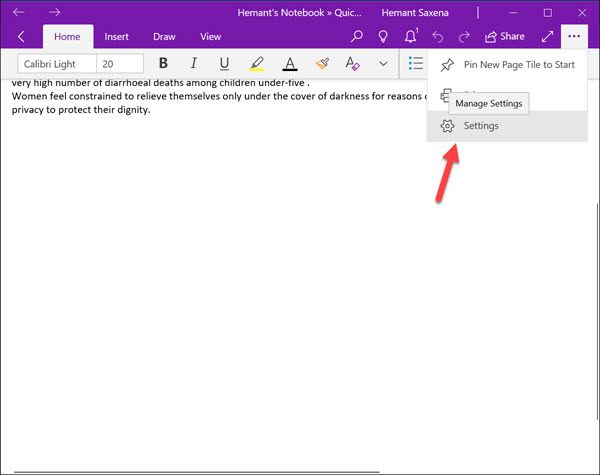600x475 pixels.
Task: Click text line starting 'Women feel constrained'
Action: (x=219, y=96)
